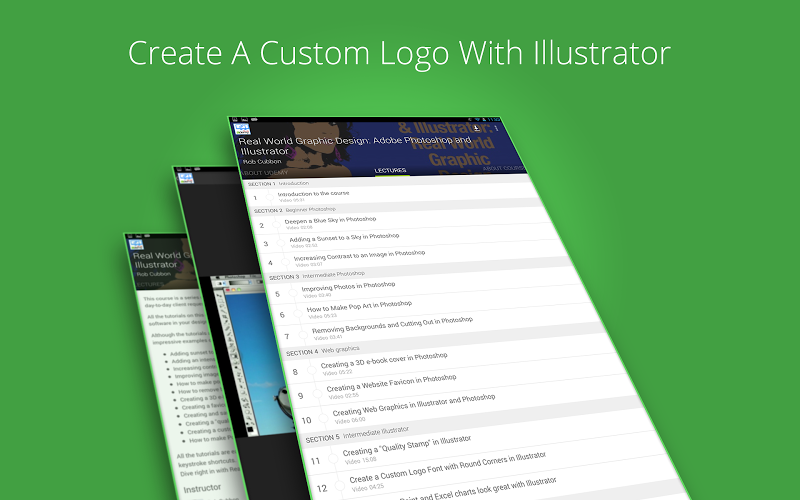Click the 'Real World Graphic Design' course title
Screen dimensions: 800x500
[x=355, y=145]
